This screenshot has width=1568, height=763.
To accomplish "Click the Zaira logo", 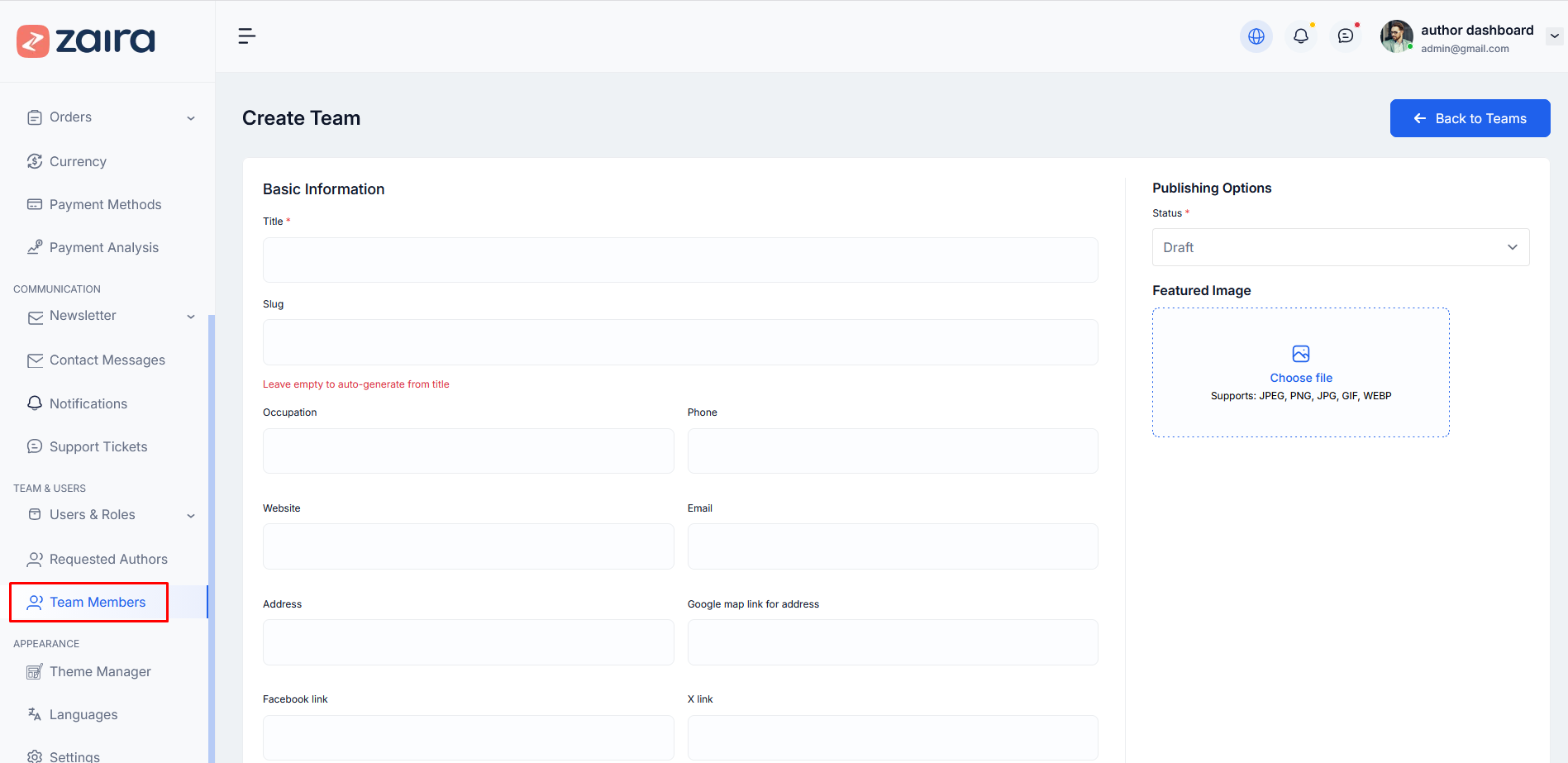I will (x=86, y=41).
